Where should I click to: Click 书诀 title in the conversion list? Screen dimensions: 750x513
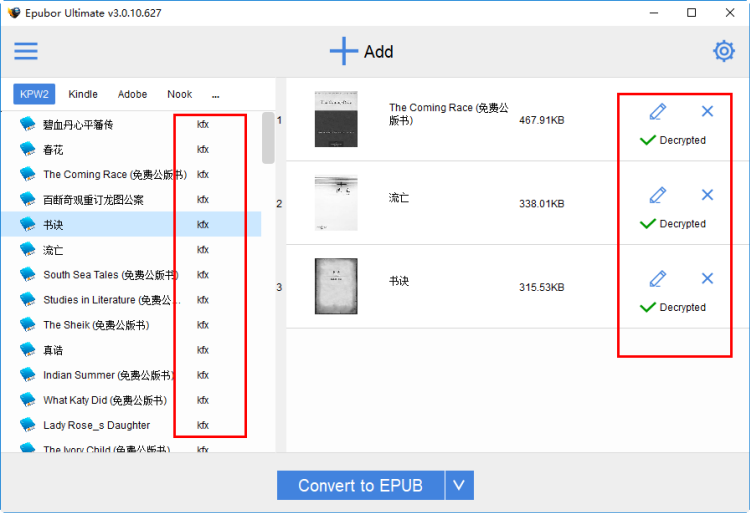(x=399, y=281)
